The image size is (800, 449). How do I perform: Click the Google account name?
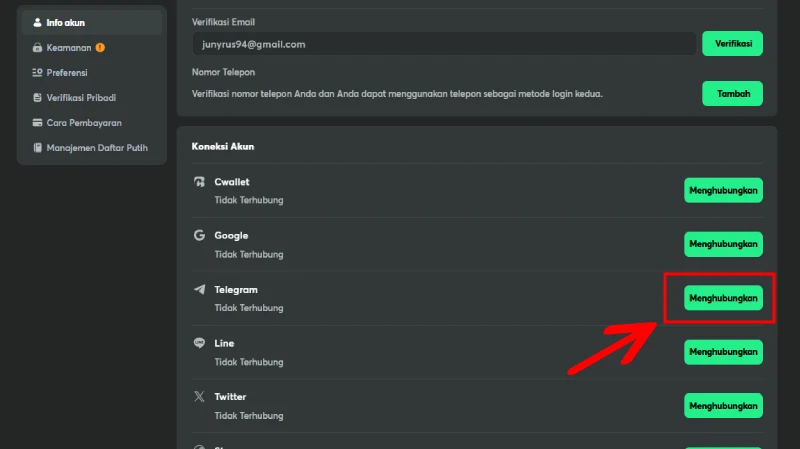[x=231, y=236]
